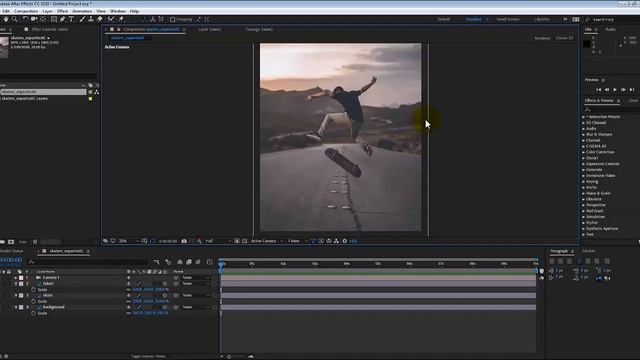Expand the Camera 1 layer properties
640x360 pixels.
16,278
